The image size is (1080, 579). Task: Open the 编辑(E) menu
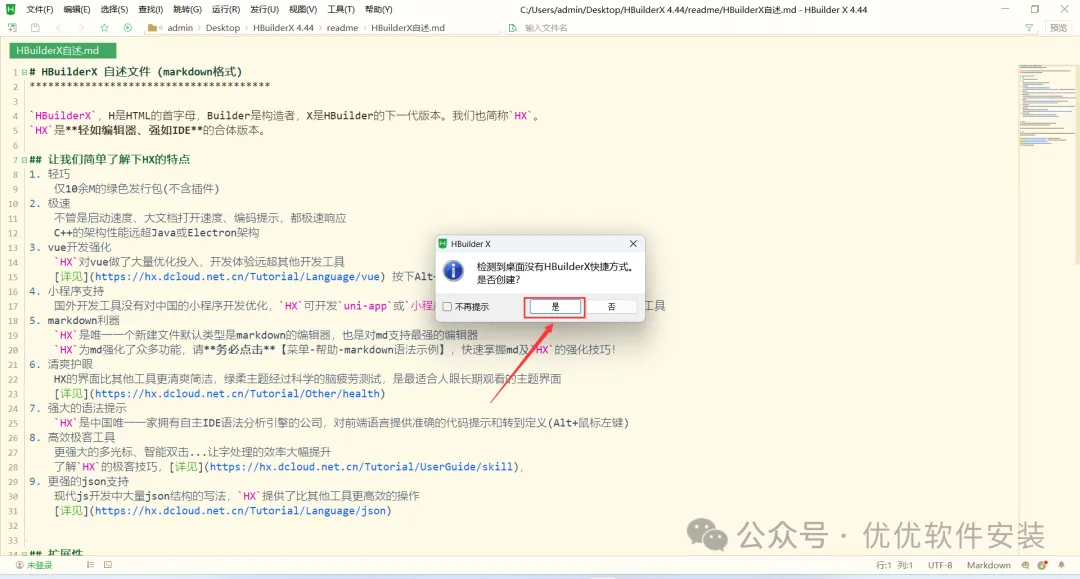[76, 10]
